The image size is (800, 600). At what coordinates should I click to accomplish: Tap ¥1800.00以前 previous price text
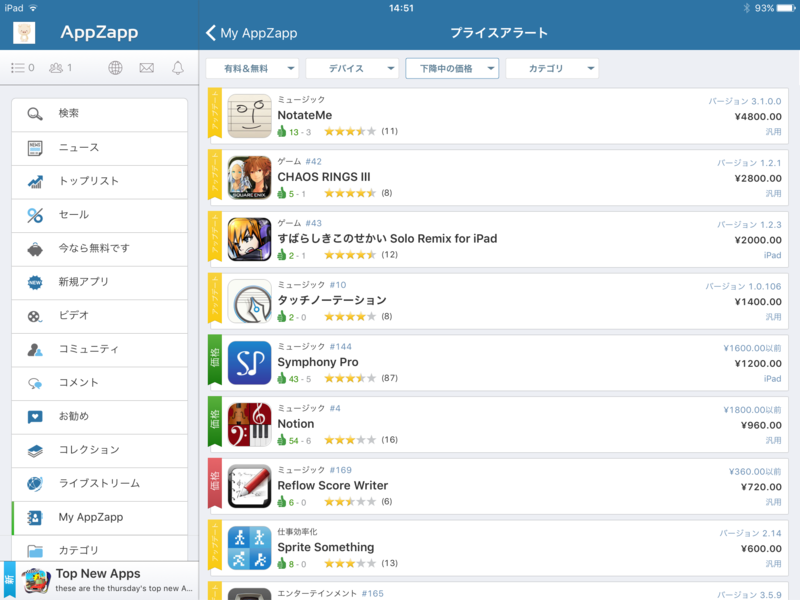click(x=752, y=410)
